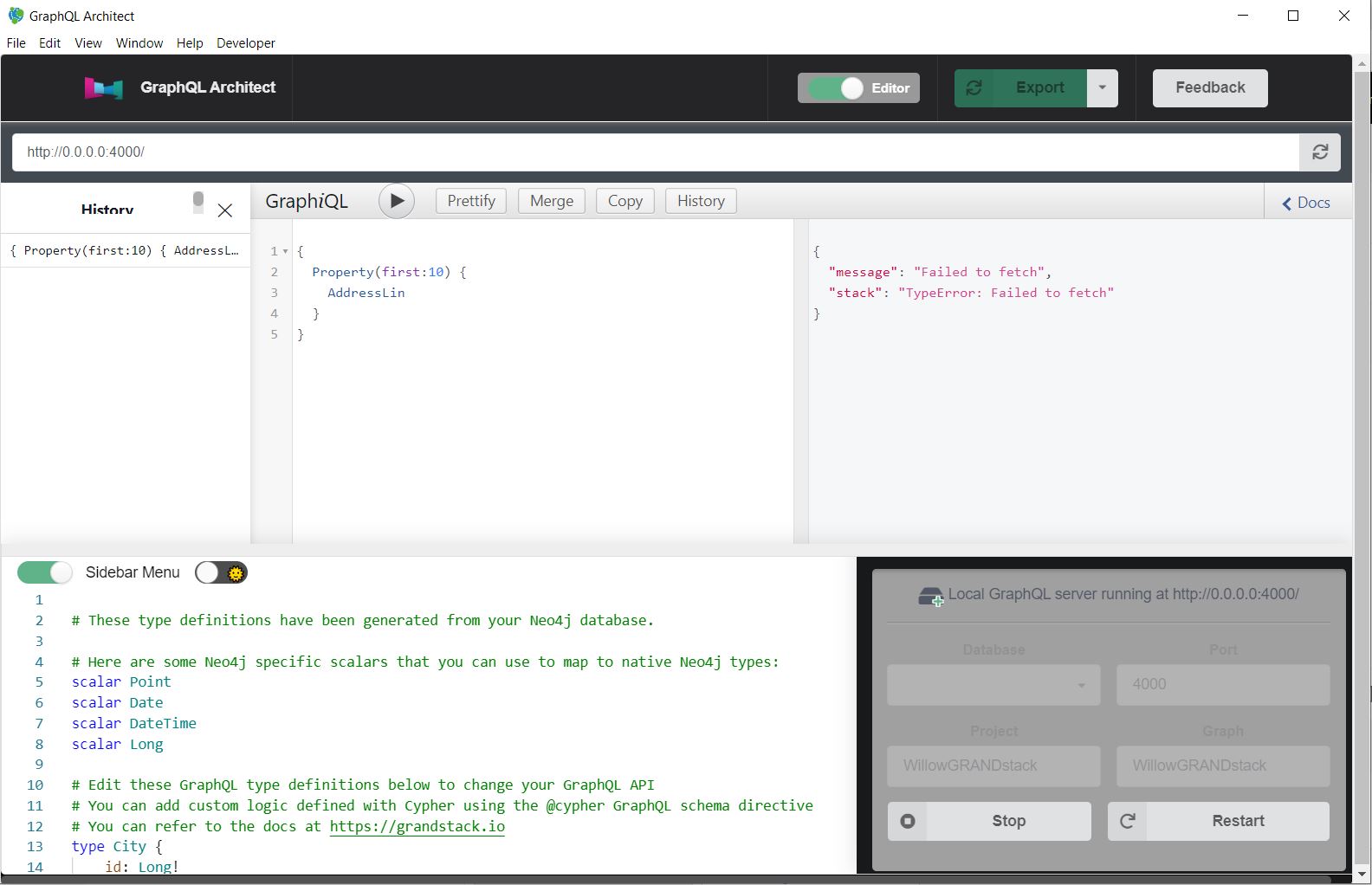
Task: Open the grandstack.io link
Action: pos(417,826)
